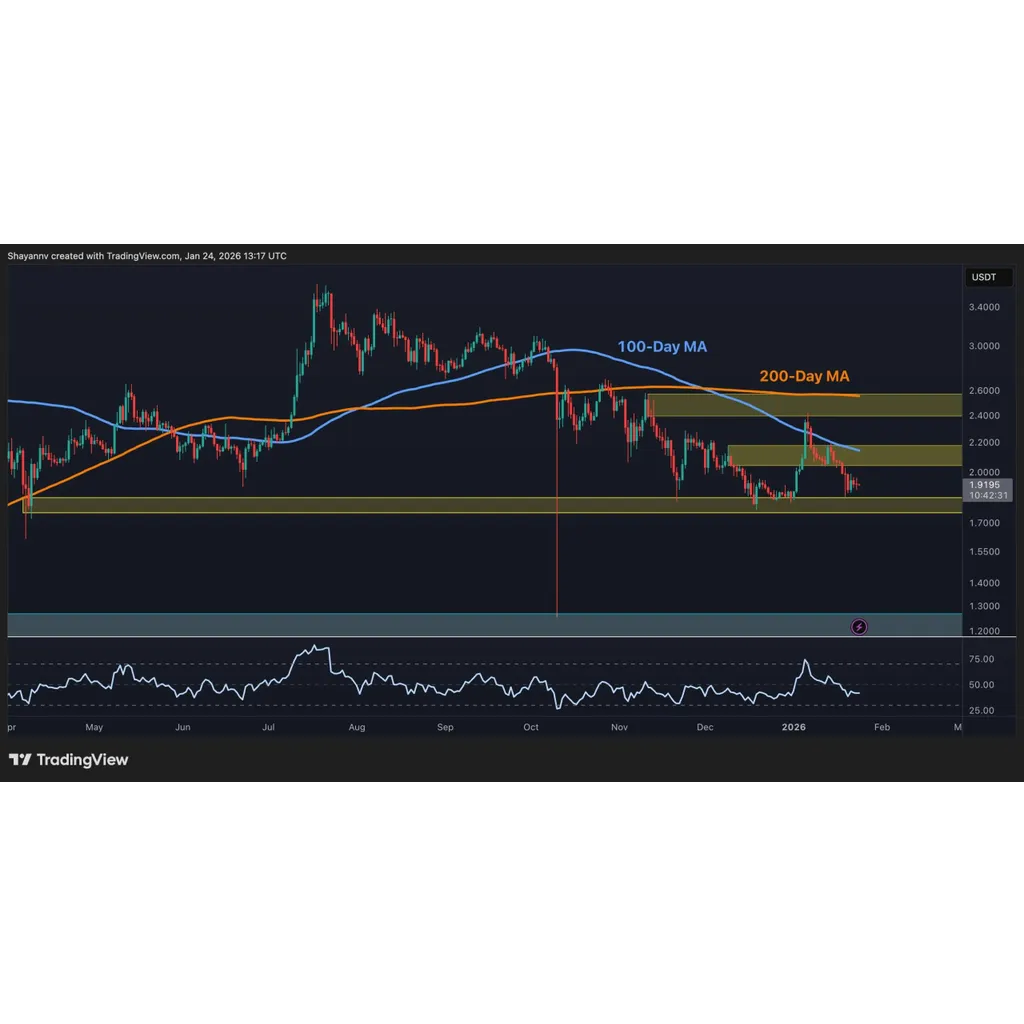Viewport: 1024px width, 1024px height.
Task: Click the RSI 50.00 level label
Action: tap(981, 684)
